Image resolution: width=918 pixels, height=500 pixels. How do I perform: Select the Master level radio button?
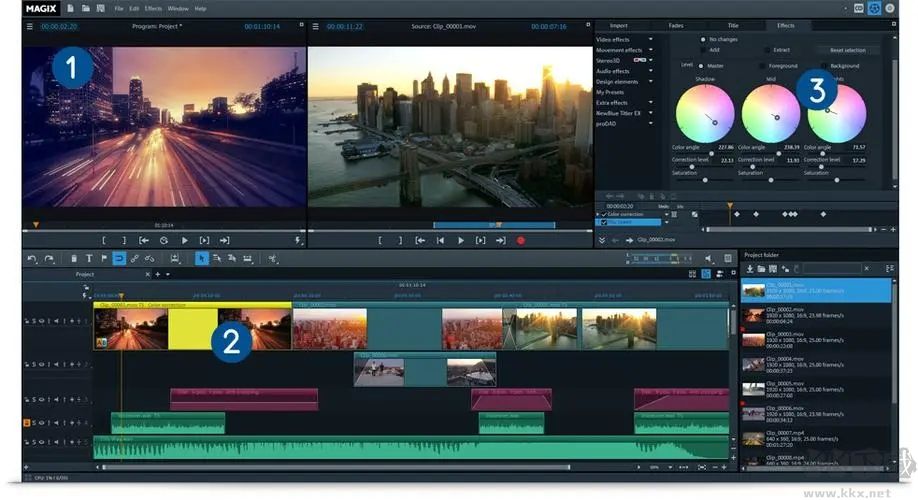point(700,65)
